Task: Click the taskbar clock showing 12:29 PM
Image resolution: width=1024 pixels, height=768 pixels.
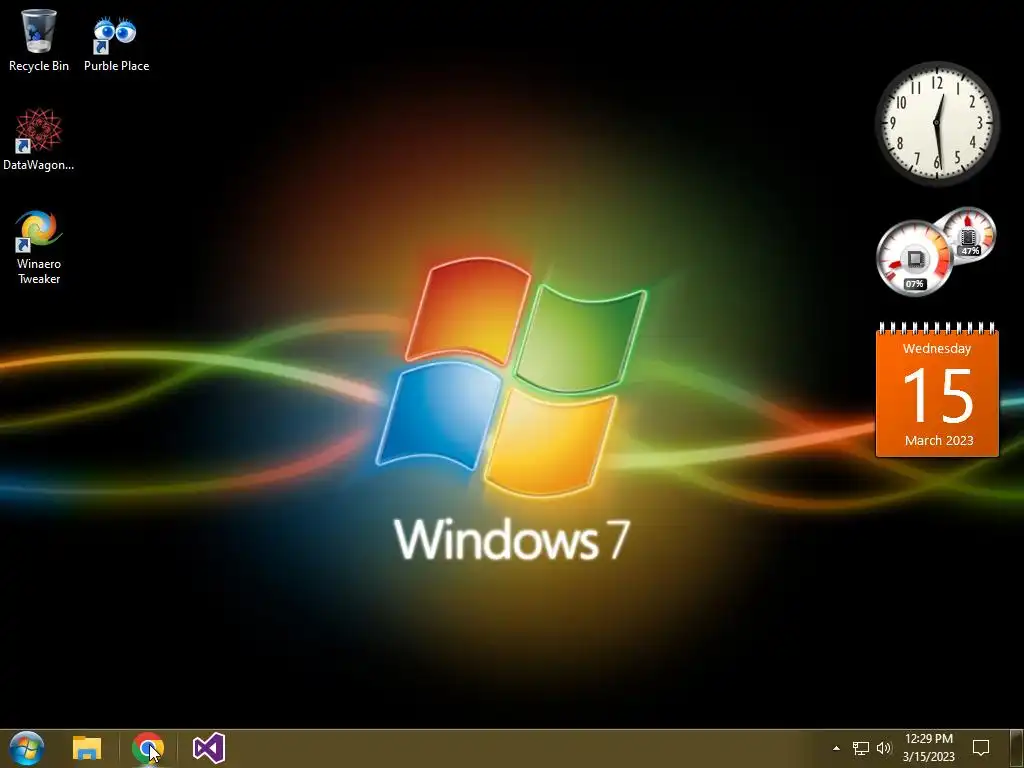Action: tap(929, 748)
